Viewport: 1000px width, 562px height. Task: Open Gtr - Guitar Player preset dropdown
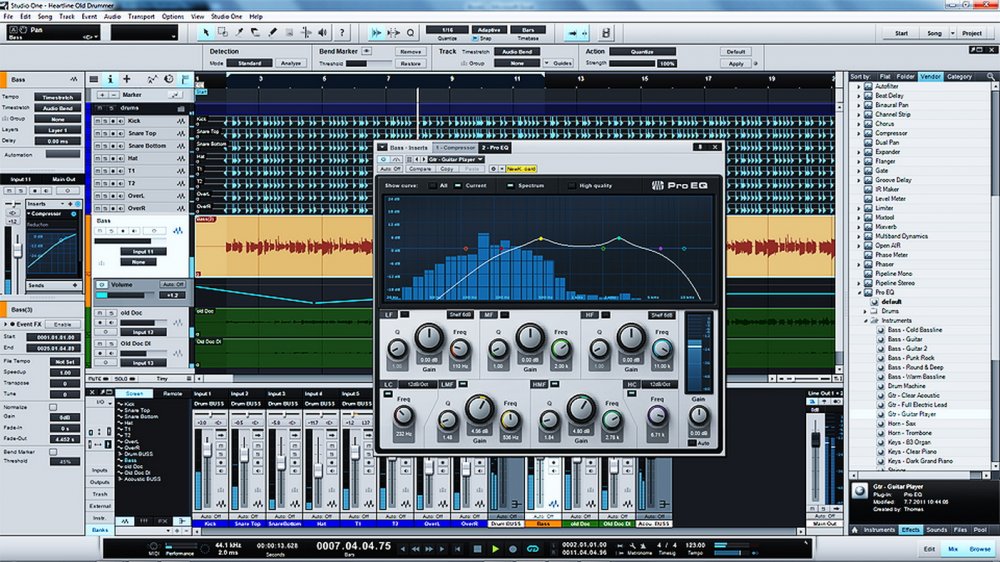(x=456, y=159)
